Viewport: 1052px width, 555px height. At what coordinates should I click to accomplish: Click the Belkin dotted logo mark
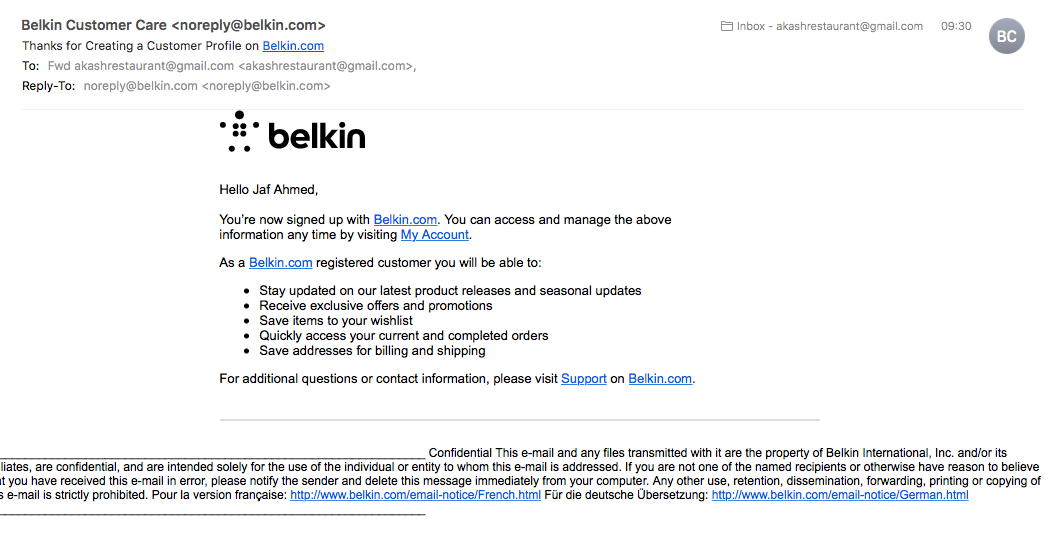[239, 131]
